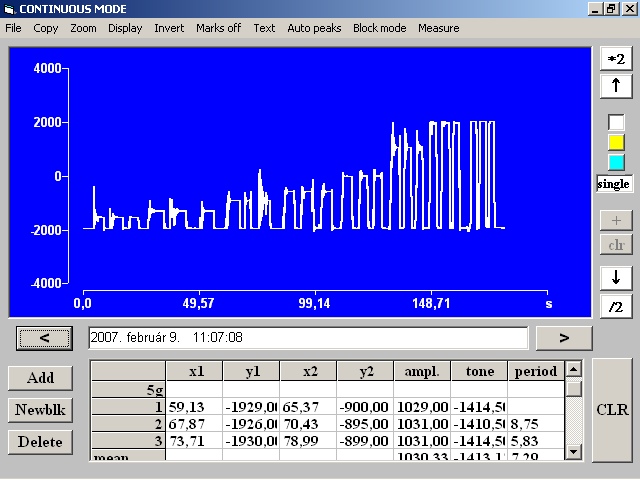This screenshot has height=480, width=640.
Task: Click the down arrow shift button
Action: coord(616,278)
